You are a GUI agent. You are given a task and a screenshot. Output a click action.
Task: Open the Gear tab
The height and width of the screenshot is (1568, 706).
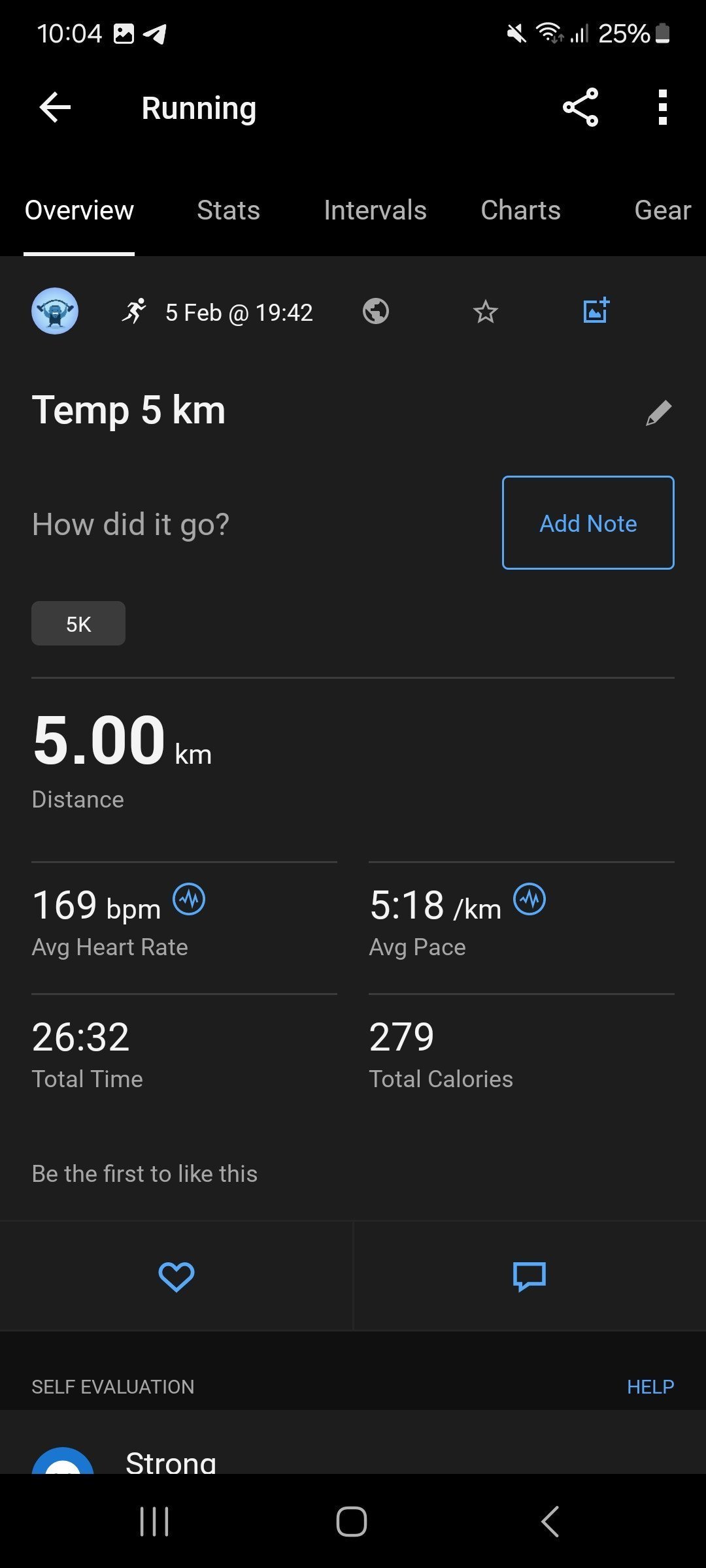pyautogui.click(x=663, y=210)
